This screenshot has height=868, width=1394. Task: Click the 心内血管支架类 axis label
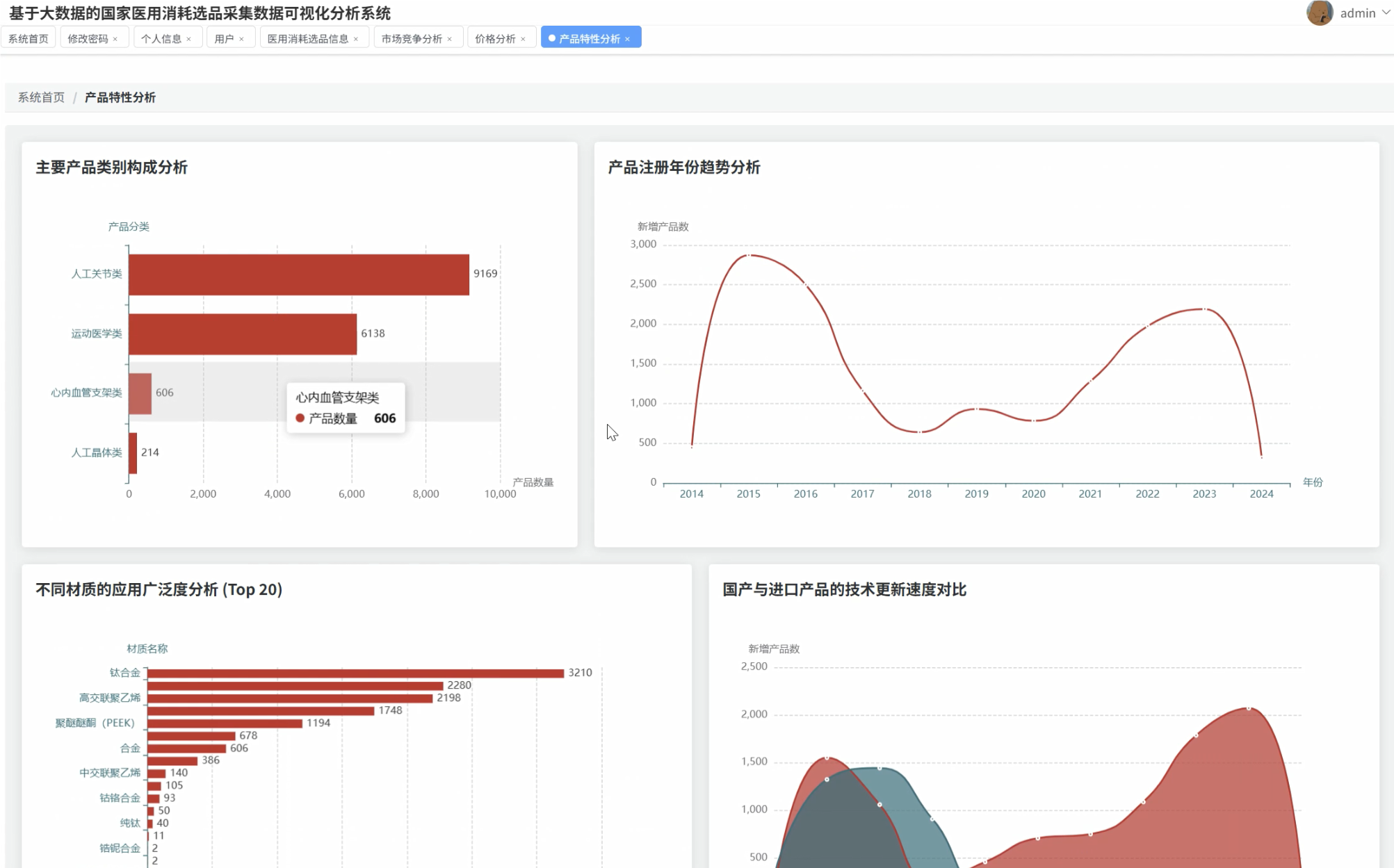pyautogui.click(x=86, y=393)
